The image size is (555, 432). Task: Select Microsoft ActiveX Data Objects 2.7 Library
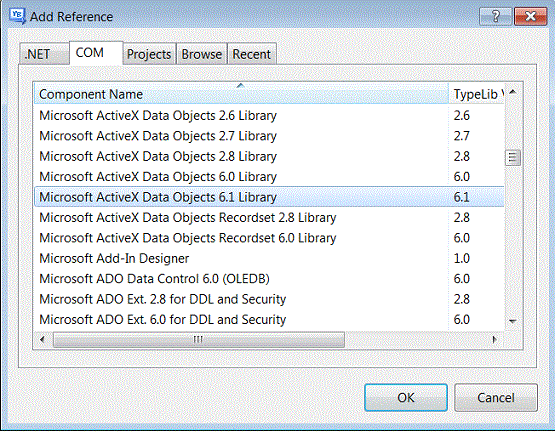(x=269, y=136)
